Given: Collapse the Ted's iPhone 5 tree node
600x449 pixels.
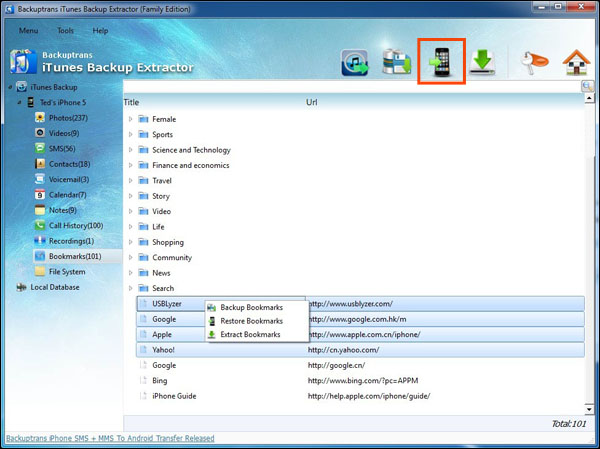Looking at the screenshot, I should click(20, 103).
